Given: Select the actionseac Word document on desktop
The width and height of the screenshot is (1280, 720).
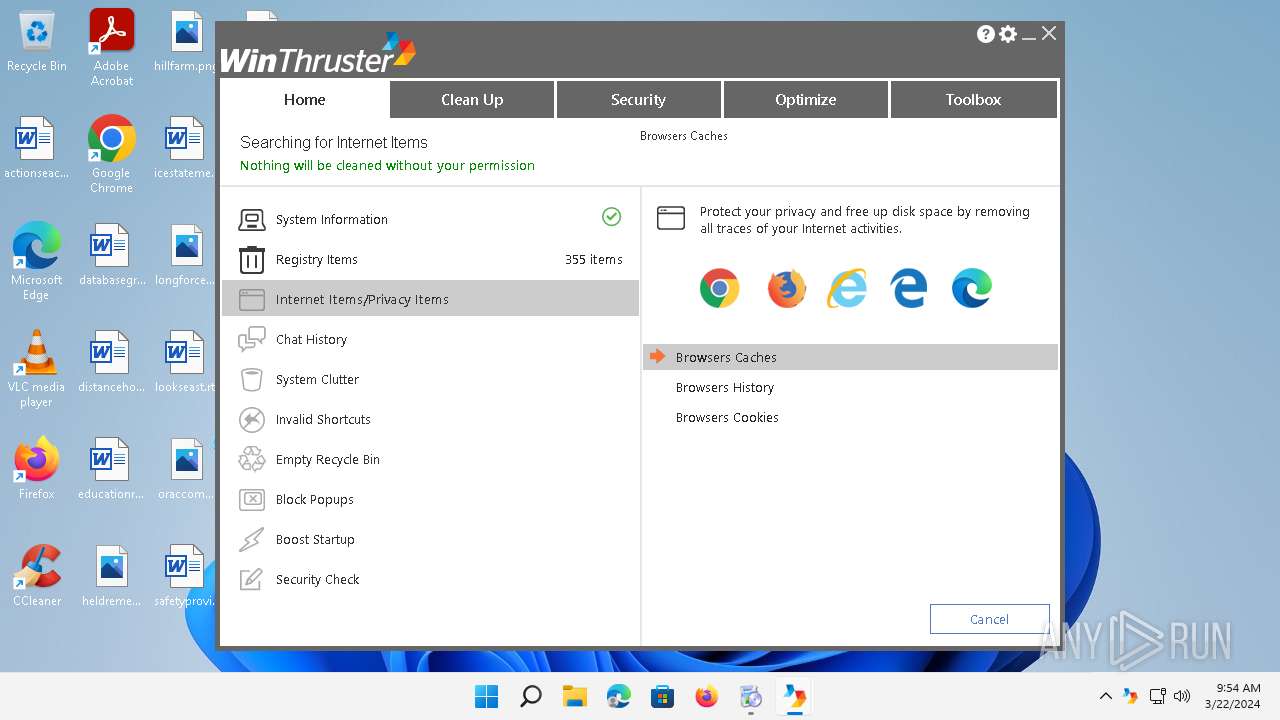Looking at the screenshot, I should click(36, 149).
